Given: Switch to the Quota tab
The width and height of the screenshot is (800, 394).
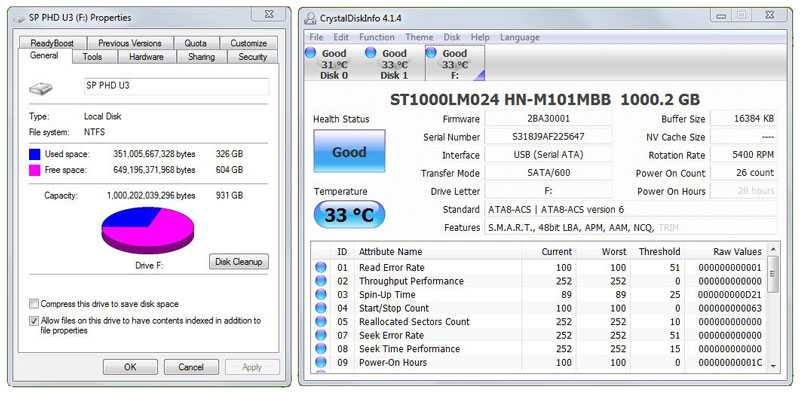Looking at the screenshot, I should point(195,43).
